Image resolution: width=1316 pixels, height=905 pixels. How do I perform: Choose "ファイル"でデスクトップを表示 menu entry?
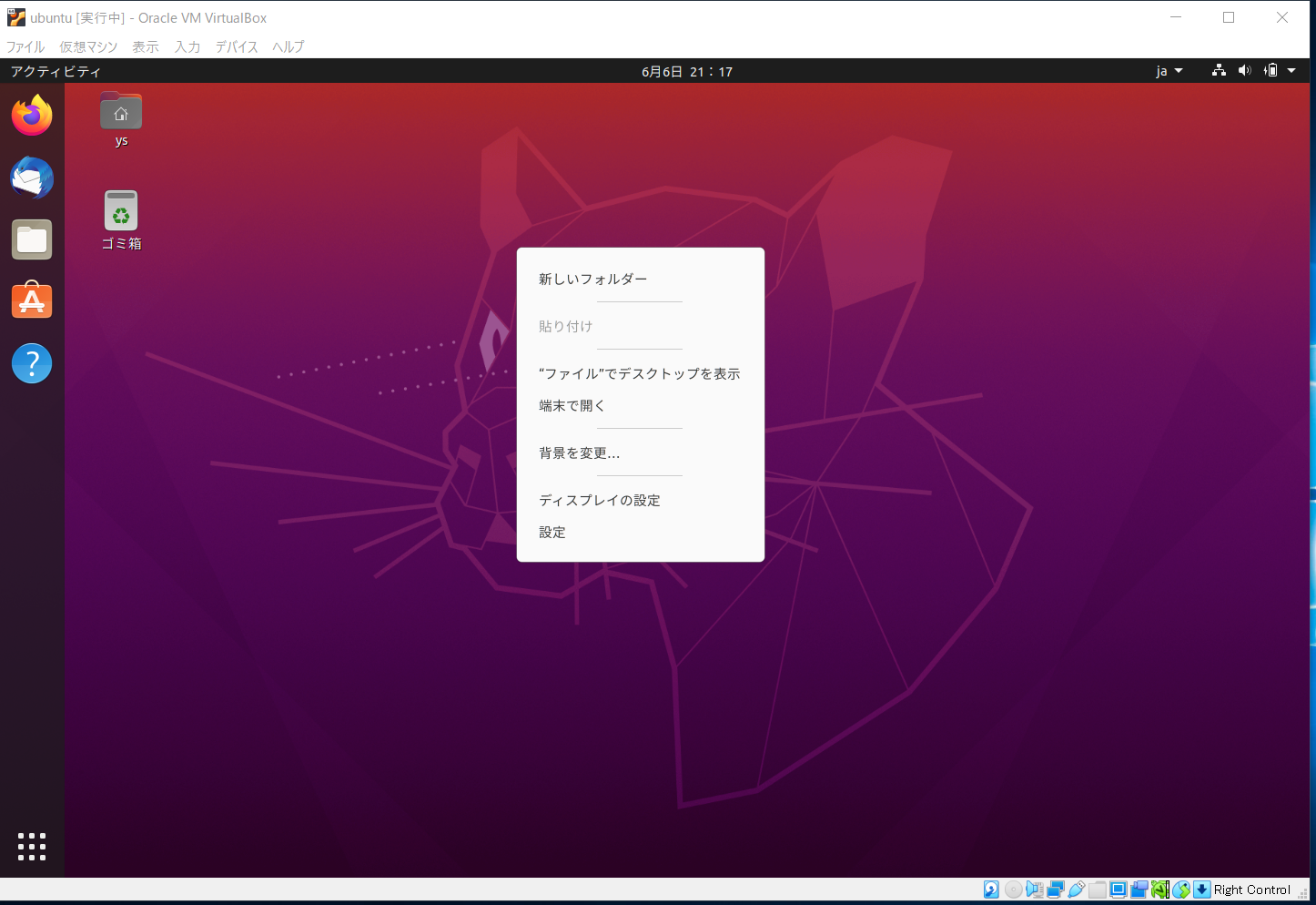641,373
